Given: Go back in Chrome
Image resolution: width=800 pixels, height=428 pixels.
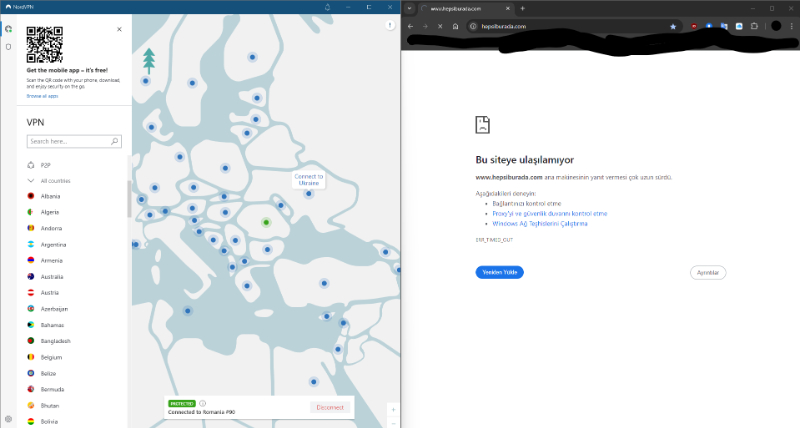Looking at the screenshot, I should click(411, 26).
